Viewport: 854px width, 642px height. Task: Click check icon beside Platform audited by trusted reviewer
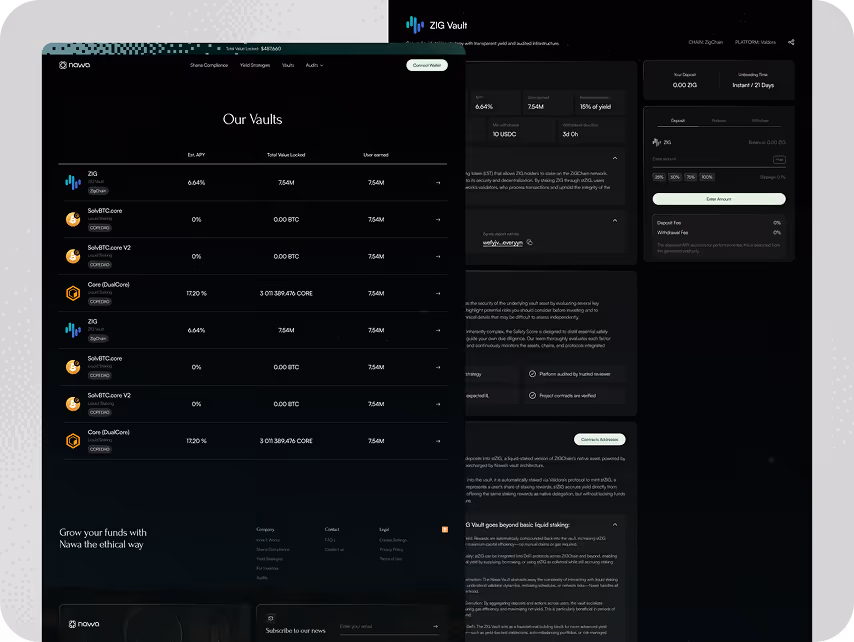(x=532, y=374)
